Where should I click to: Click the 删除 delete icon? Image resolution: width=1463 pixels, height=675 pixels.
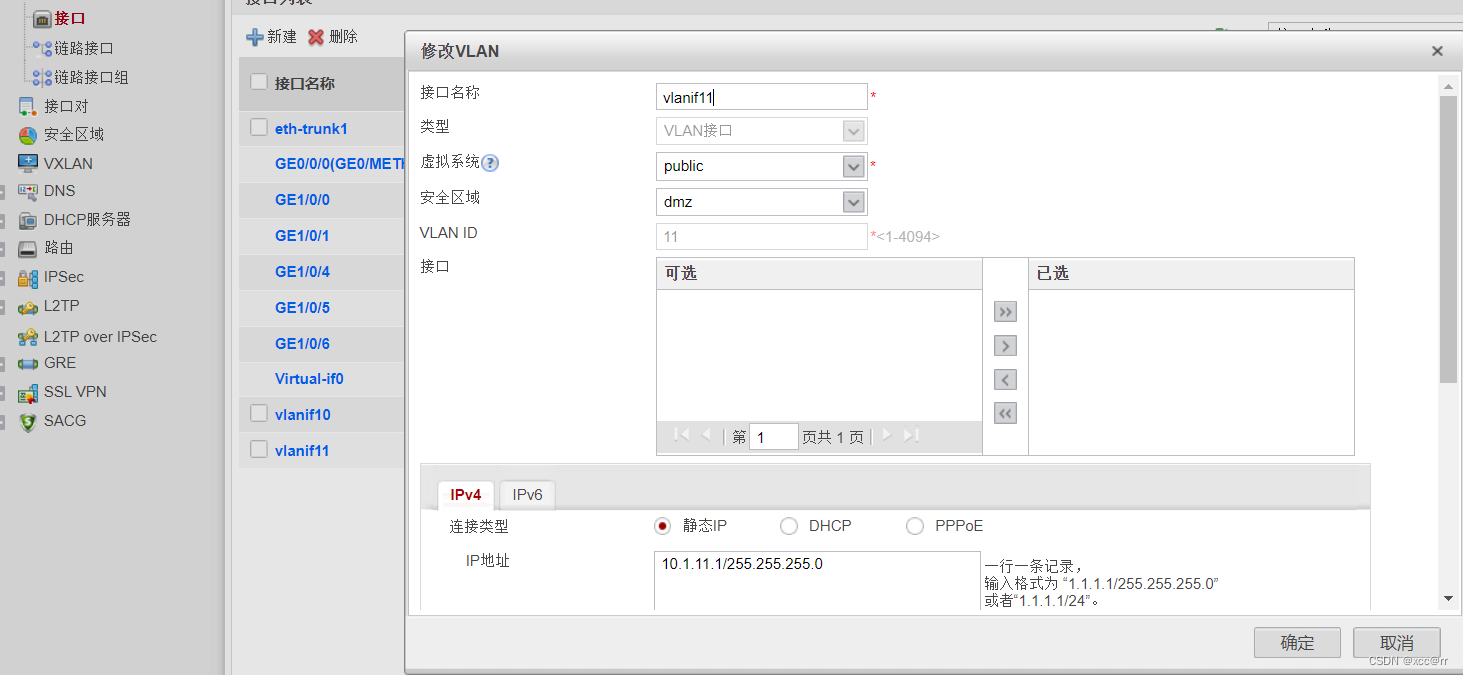pyautogui.click(x=314, y=35)
